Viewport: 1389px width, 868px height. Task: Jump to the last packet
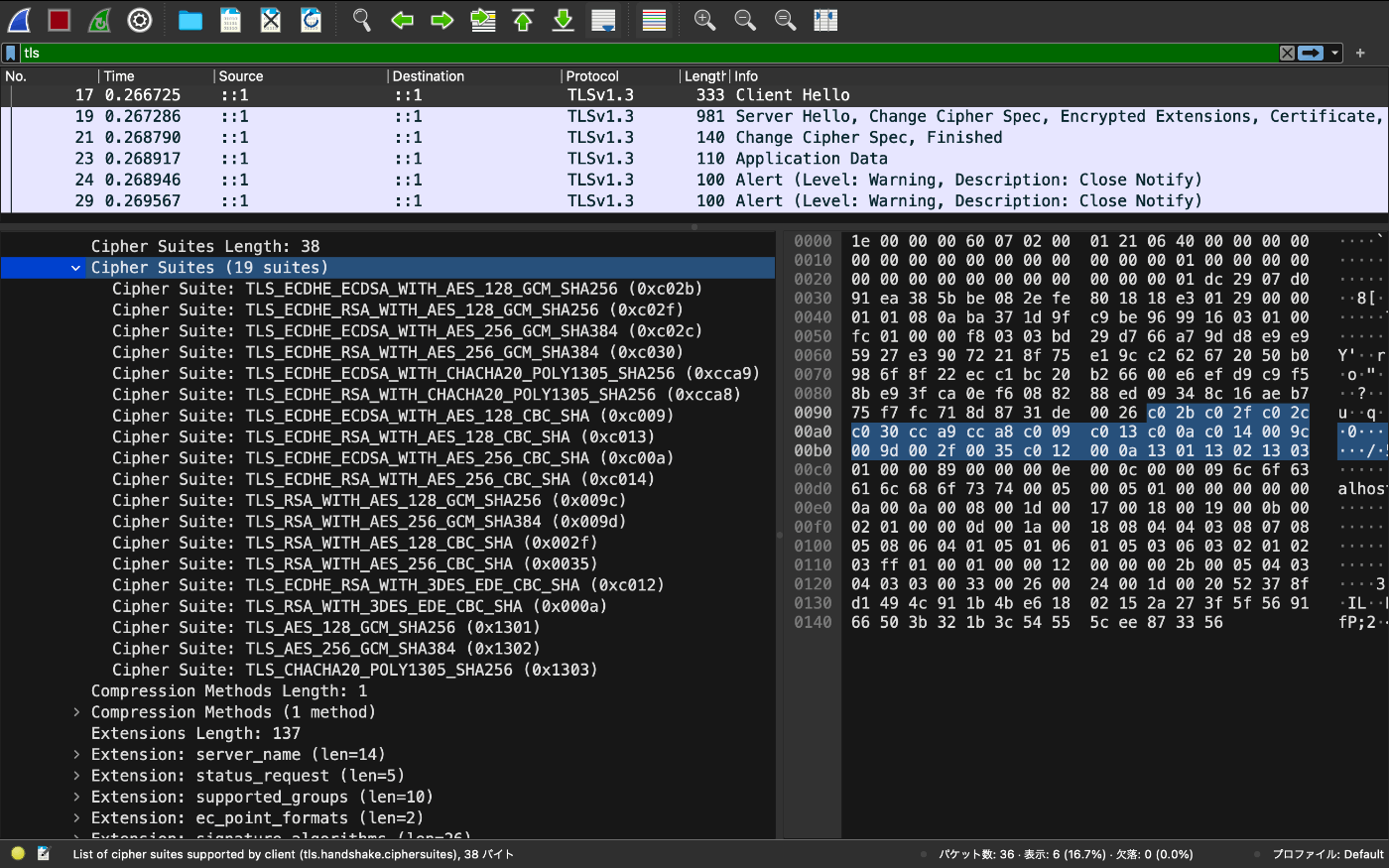tap(564, 20)
